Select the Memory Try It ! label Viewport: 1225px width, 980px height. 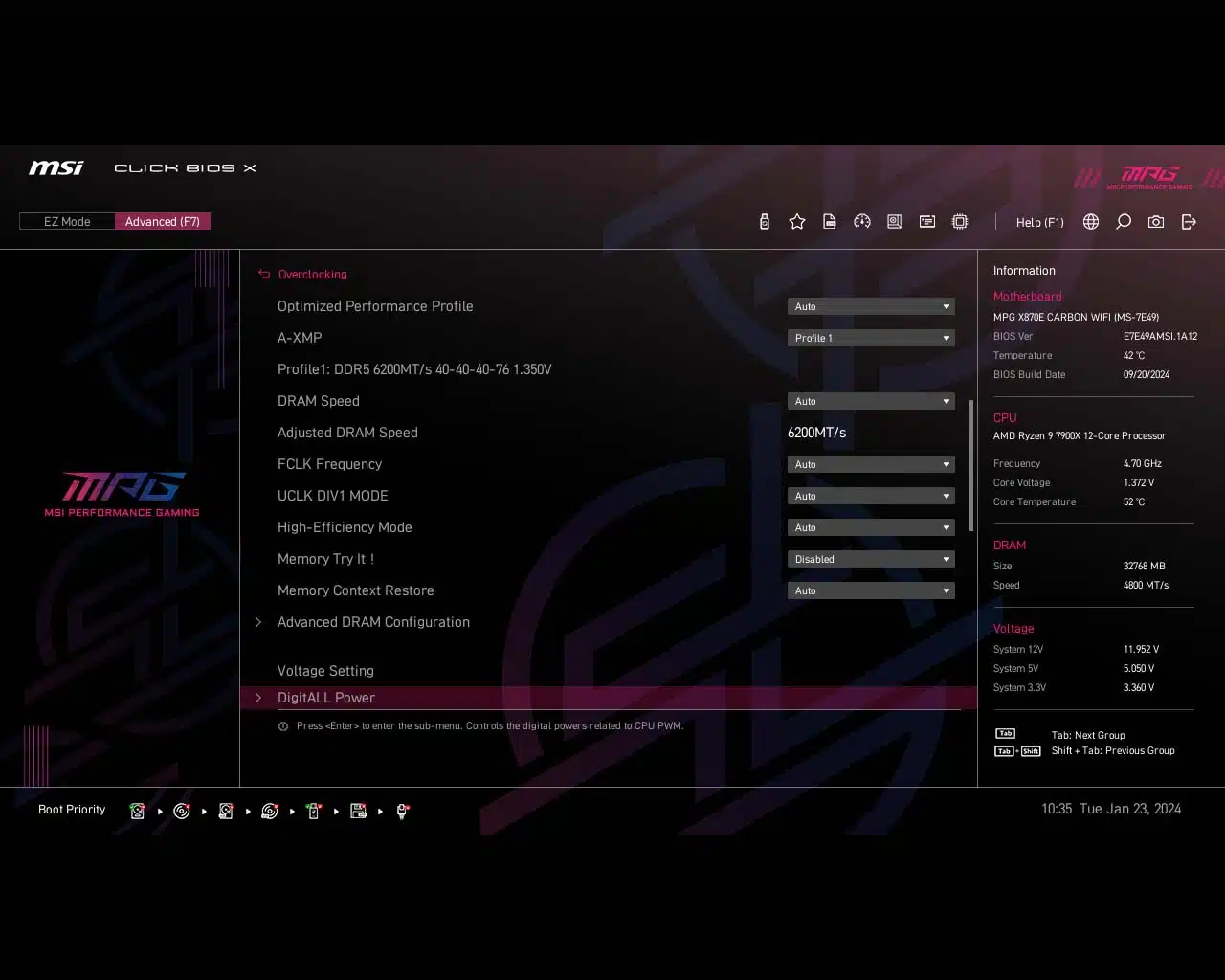325,559
